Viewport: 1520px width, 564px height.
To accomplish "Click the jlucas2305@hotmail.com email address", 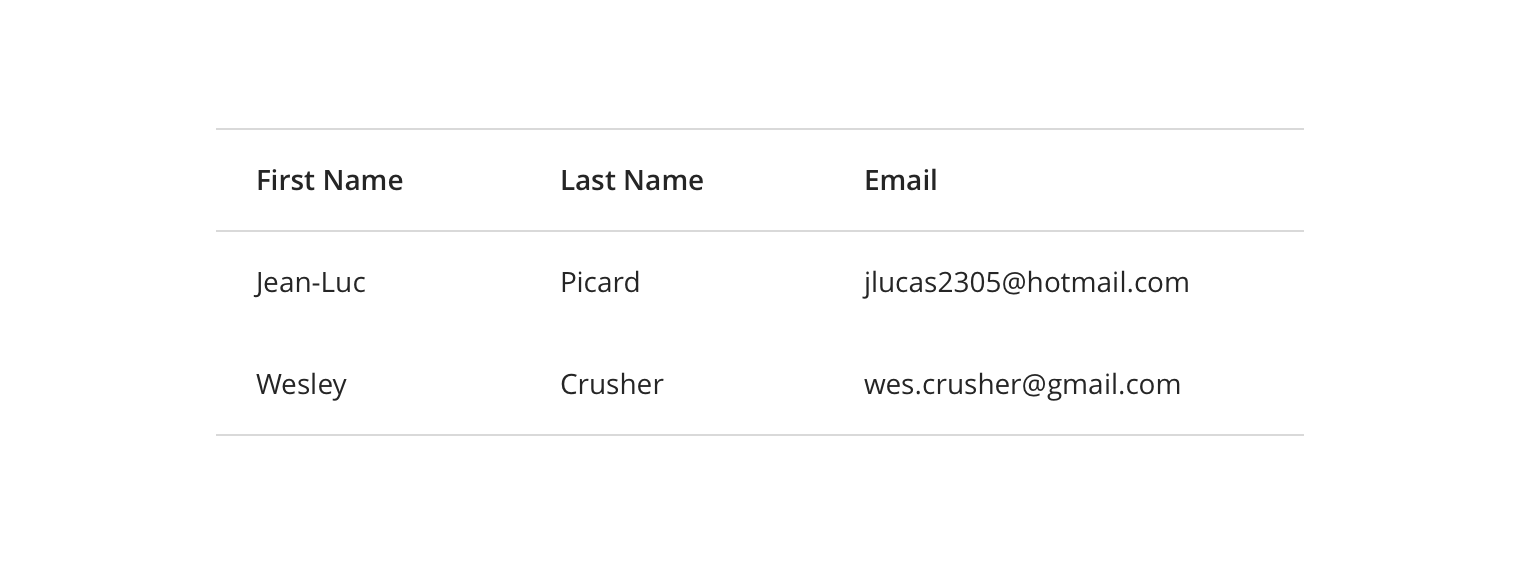I will (x=1026, y=282).
